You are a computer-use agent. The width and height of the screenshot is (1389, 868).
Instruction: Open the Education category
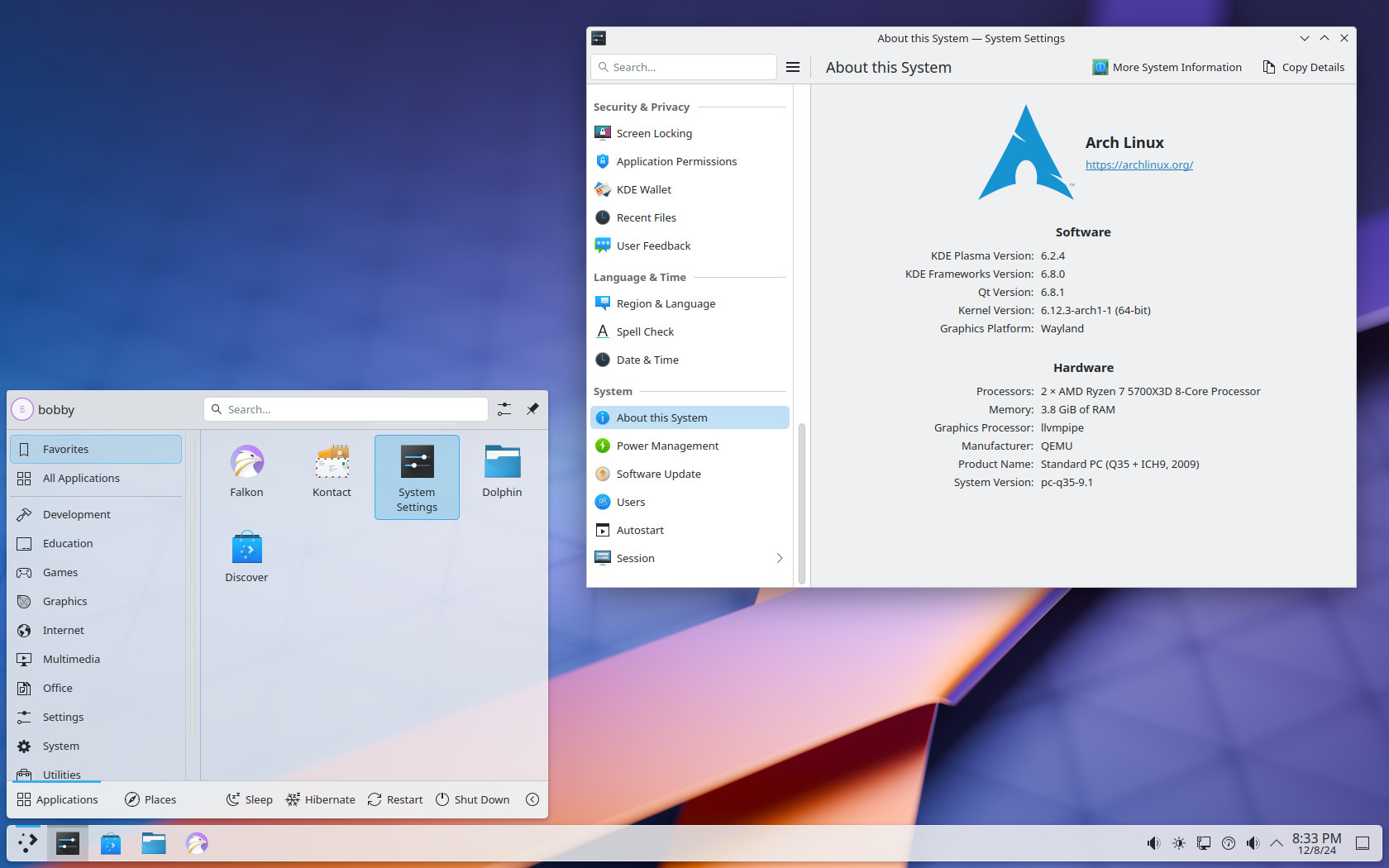[96, 543]
